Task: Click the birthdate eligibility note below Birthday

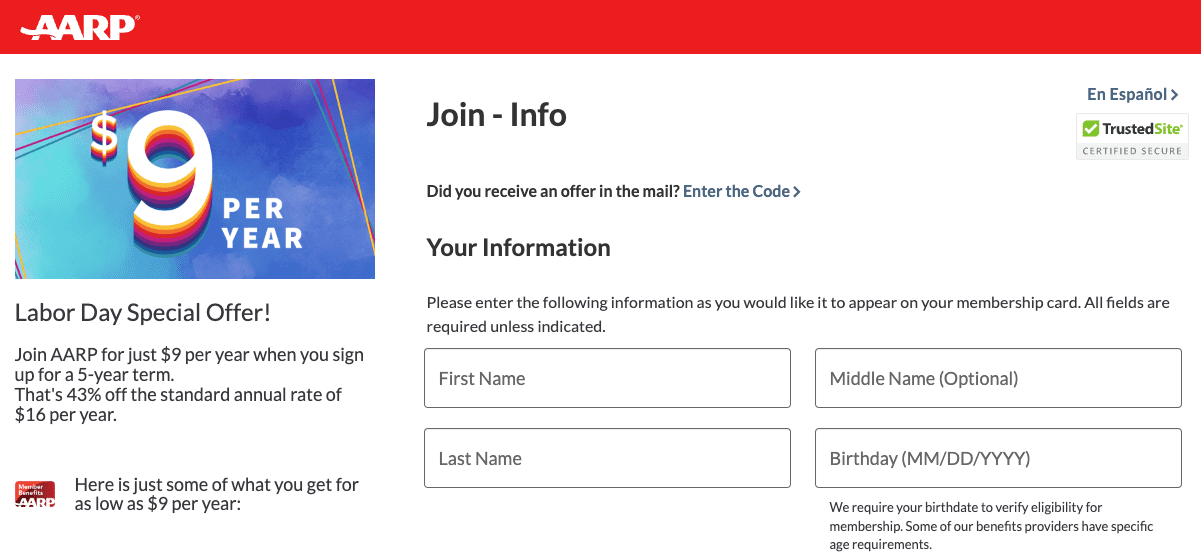Action: pyautogui.click(x=991, y=526)
